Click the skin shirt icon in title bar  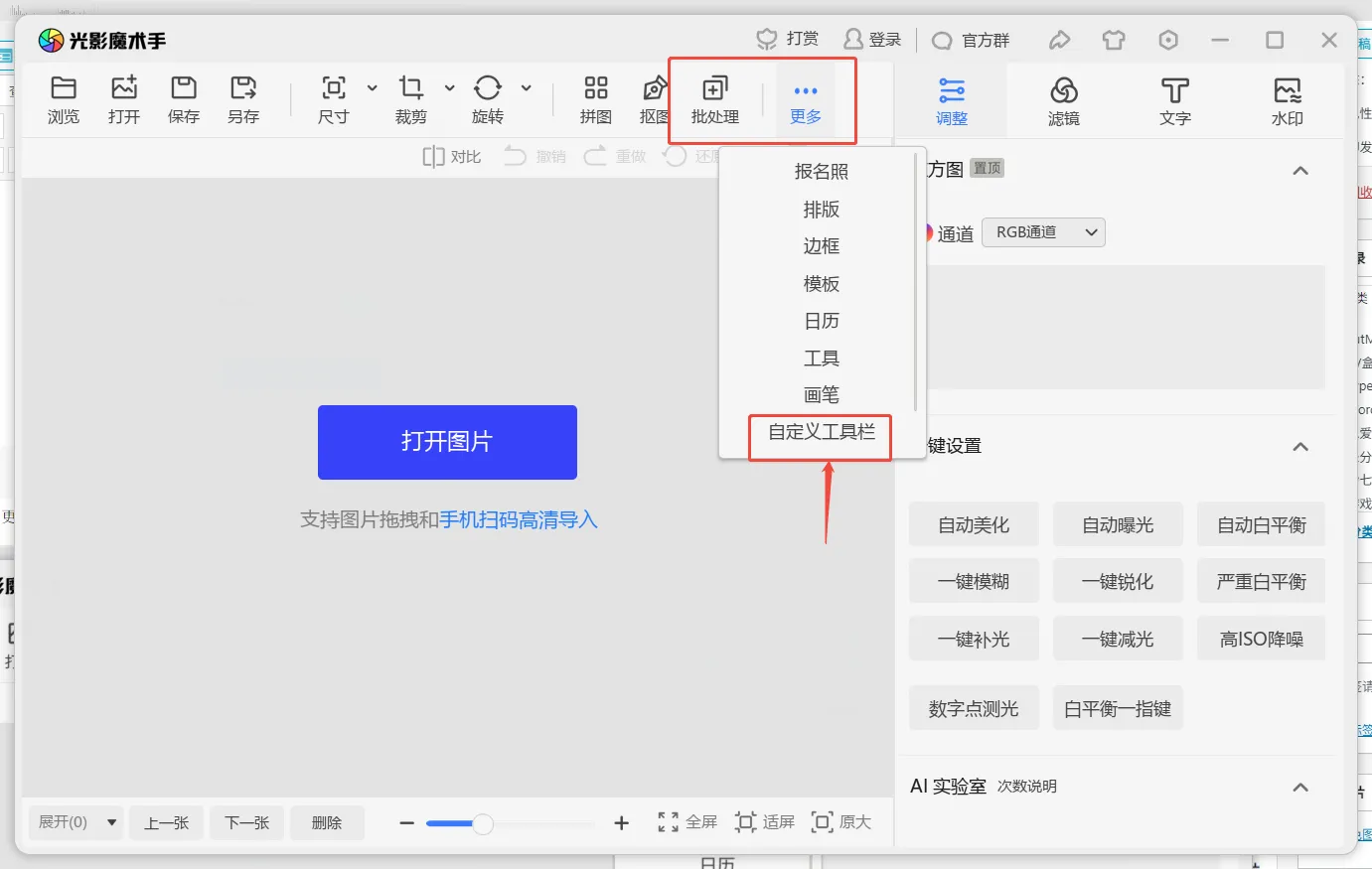[1114, 40]
